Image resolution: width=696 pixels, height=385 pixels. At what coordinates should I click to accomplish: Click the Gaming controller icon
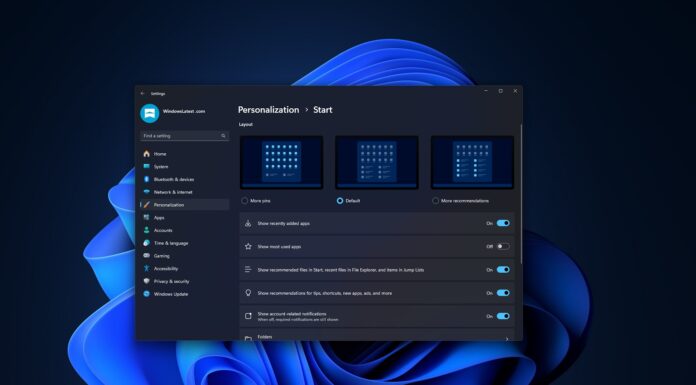pos(146,256)
